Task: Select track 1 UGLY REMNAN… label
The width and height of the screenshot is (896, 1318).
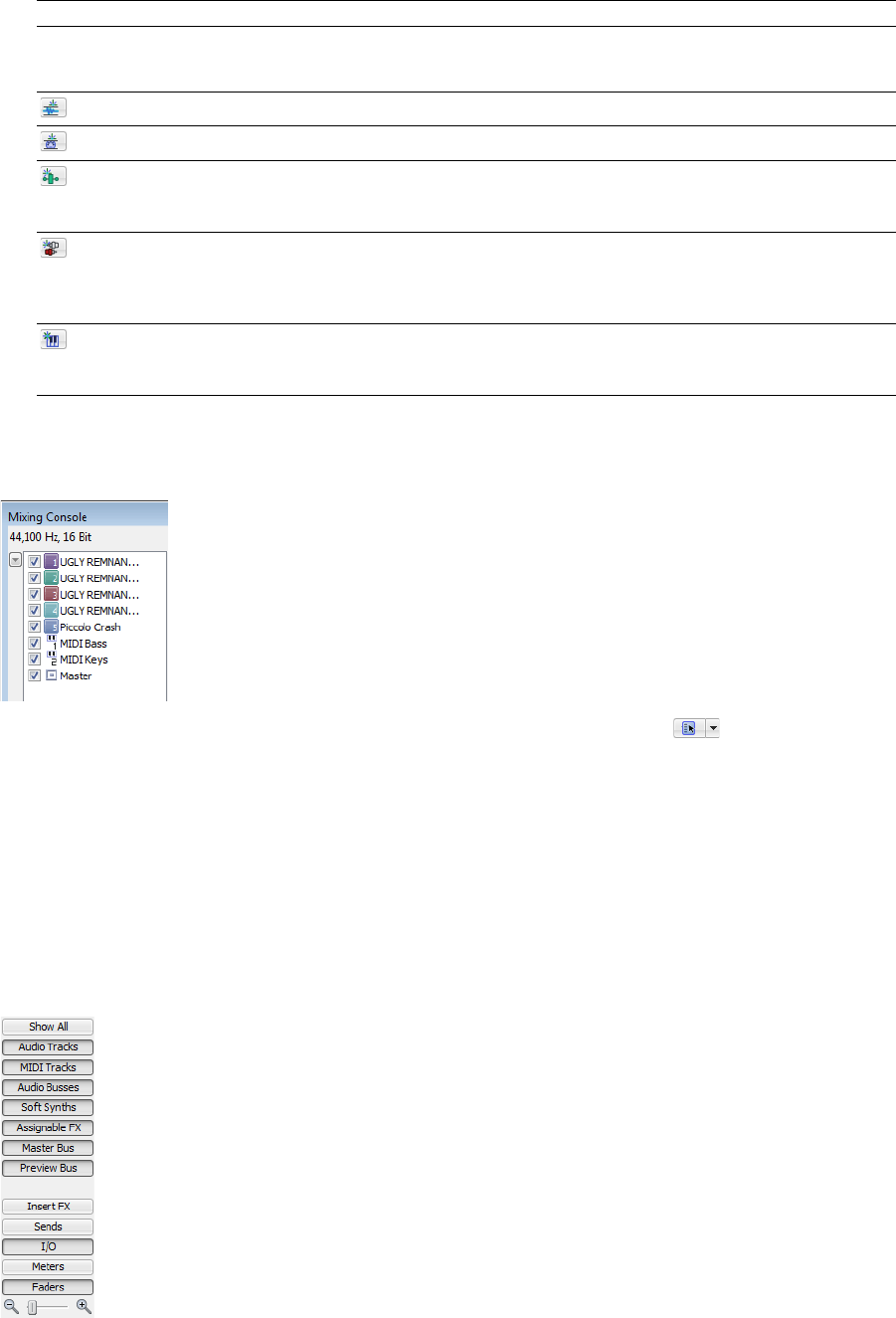Action: (99, 562)
